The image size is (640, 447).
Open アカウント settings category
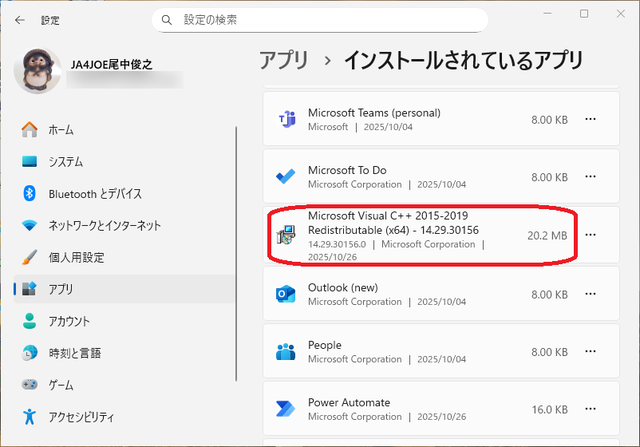(x=124, y=321)
